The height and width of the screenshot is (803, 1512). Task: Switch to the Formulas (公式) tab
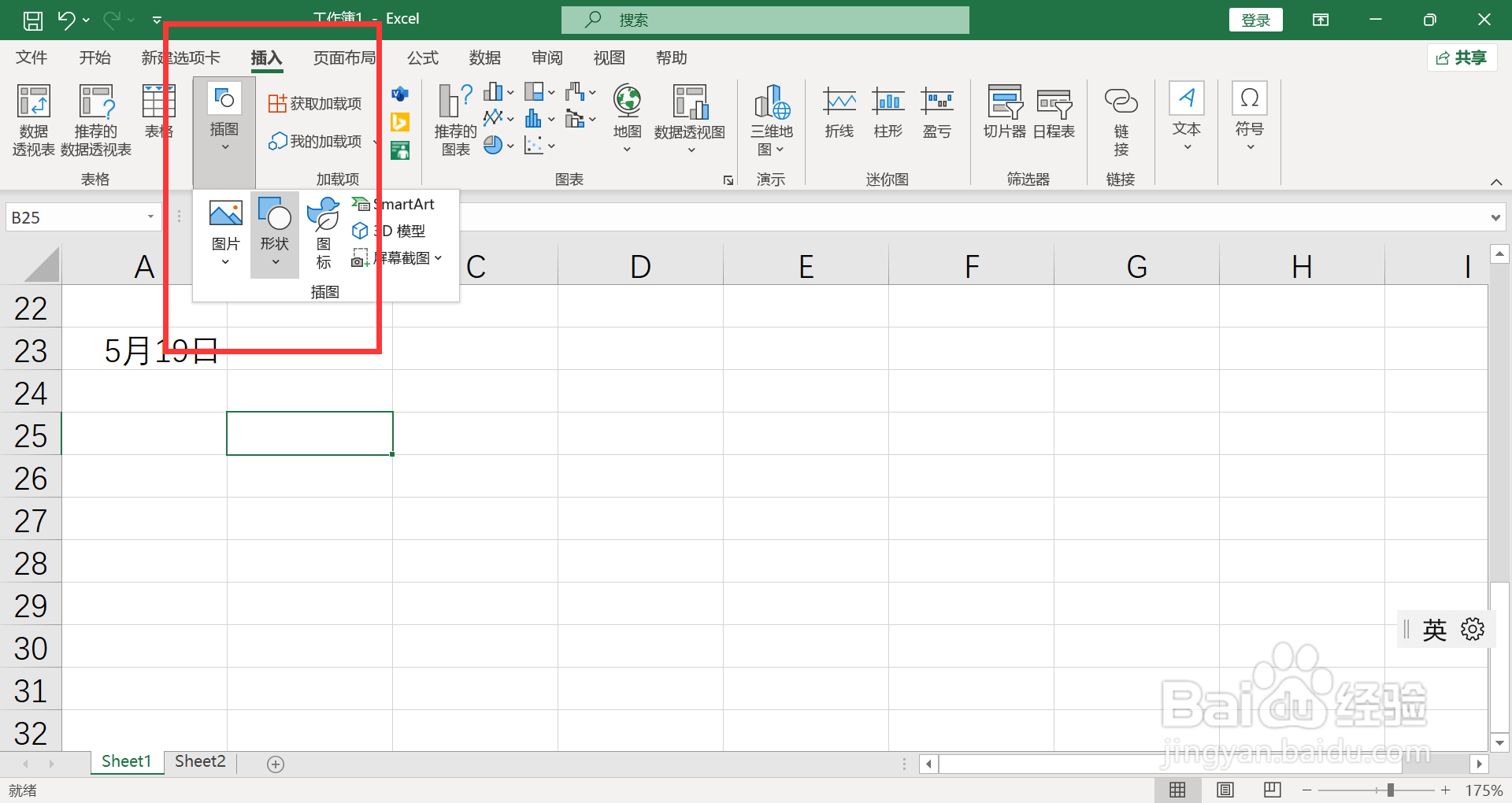tap(423, 57)
